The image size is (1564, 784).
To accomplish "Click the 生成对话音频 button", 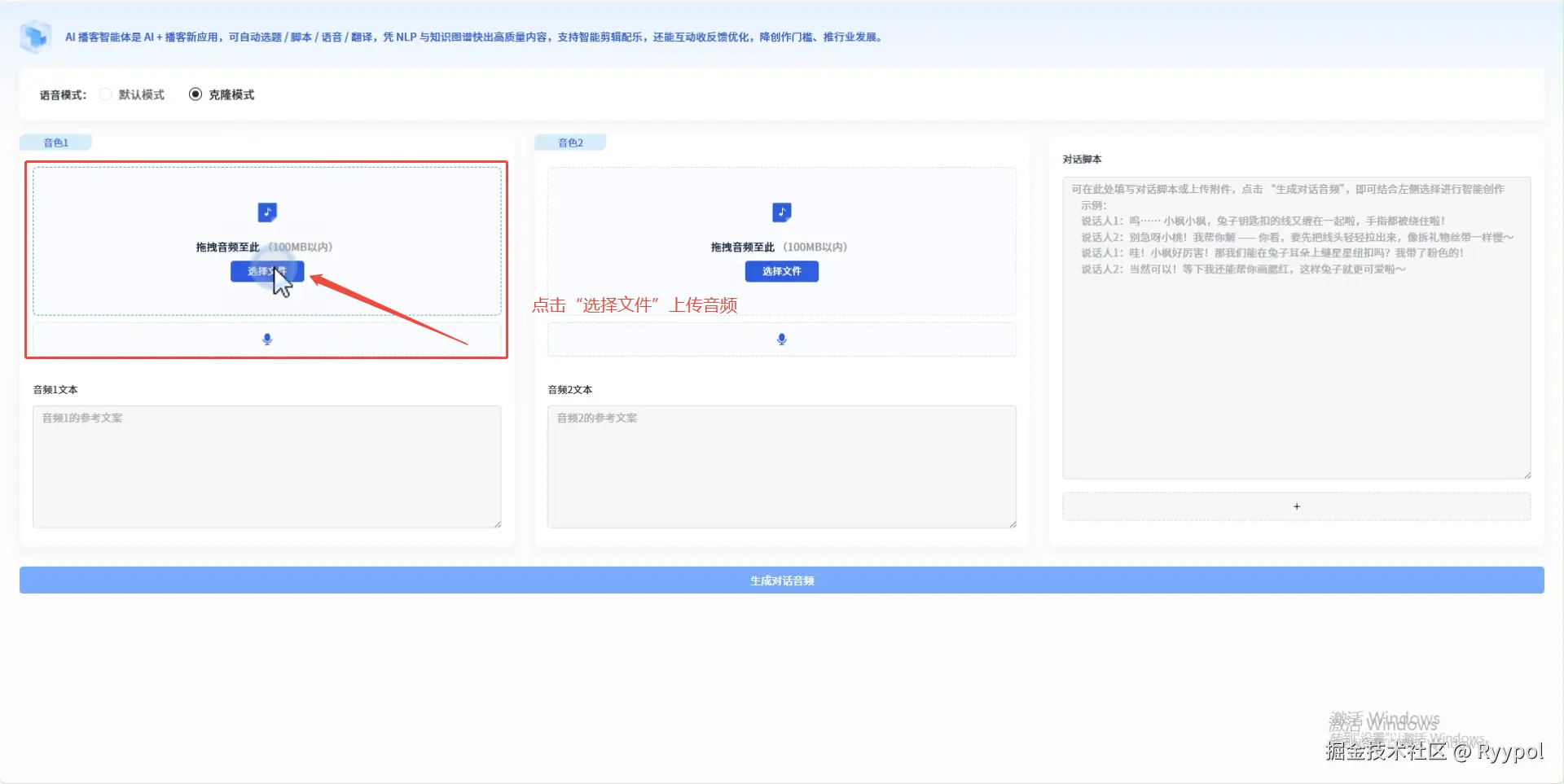I will 782,580.
